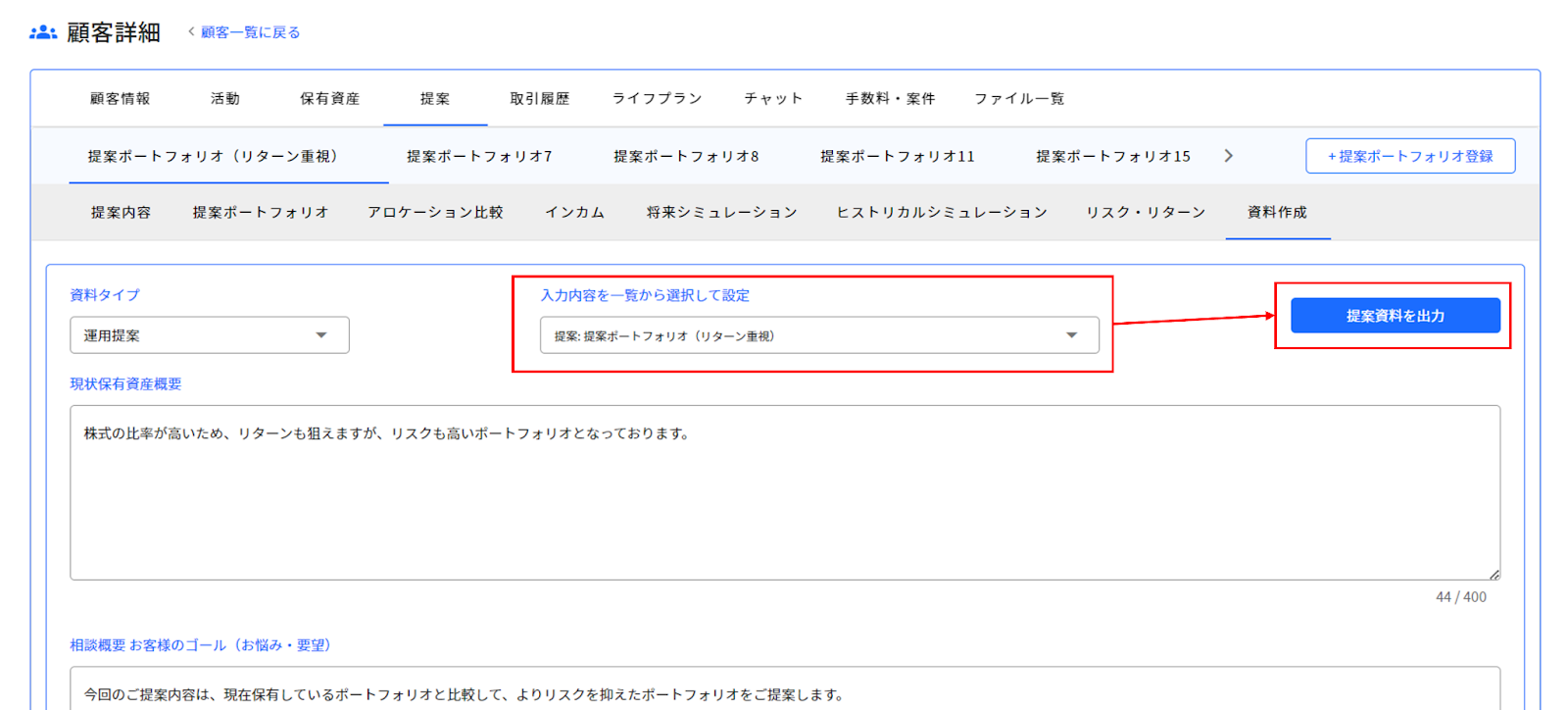
Task: Open the 提案内容 sub-tab
Action: (x=121, y=212)
